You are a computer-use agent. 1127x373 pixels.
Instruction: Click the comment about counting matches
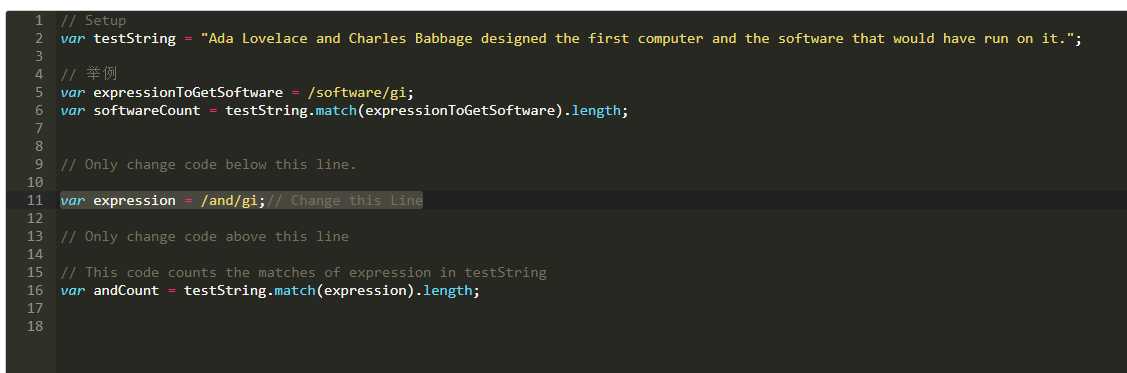[x=303, y=272]
